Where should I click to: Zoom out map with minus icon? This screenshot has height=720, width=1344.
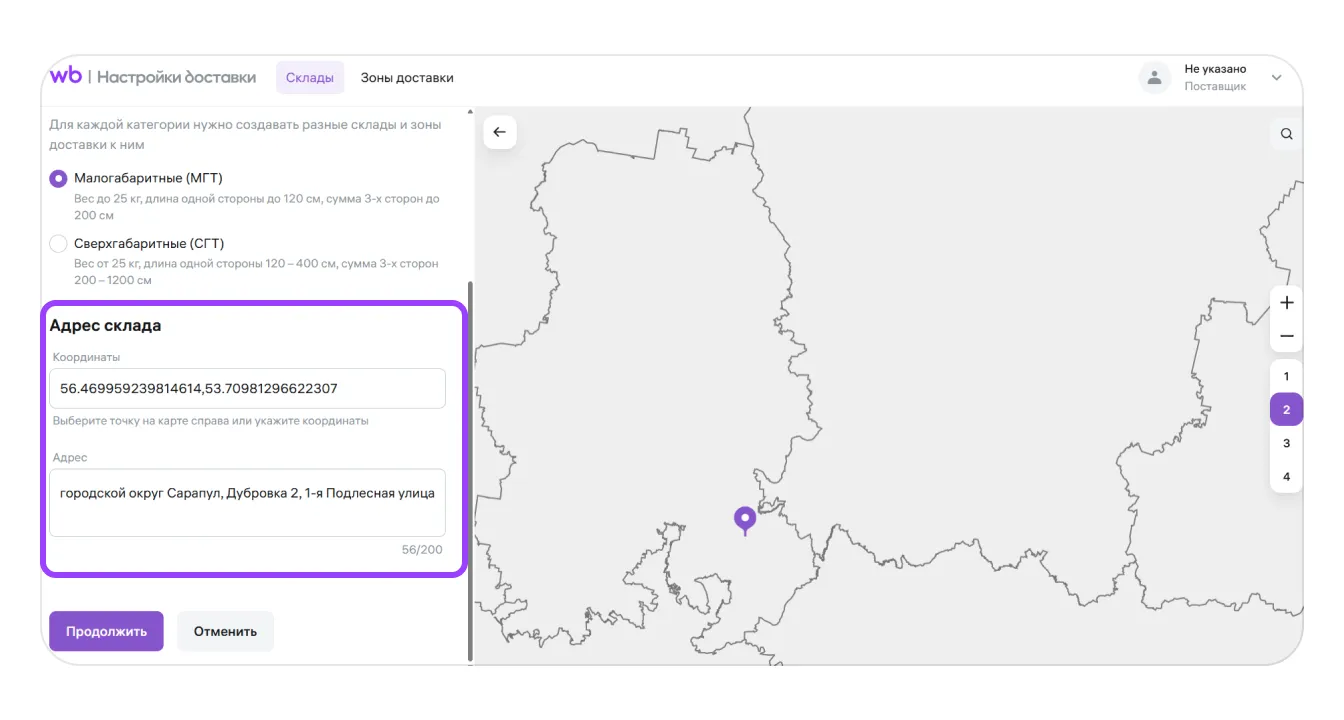pyautogui.click(x=1286, y=336)
